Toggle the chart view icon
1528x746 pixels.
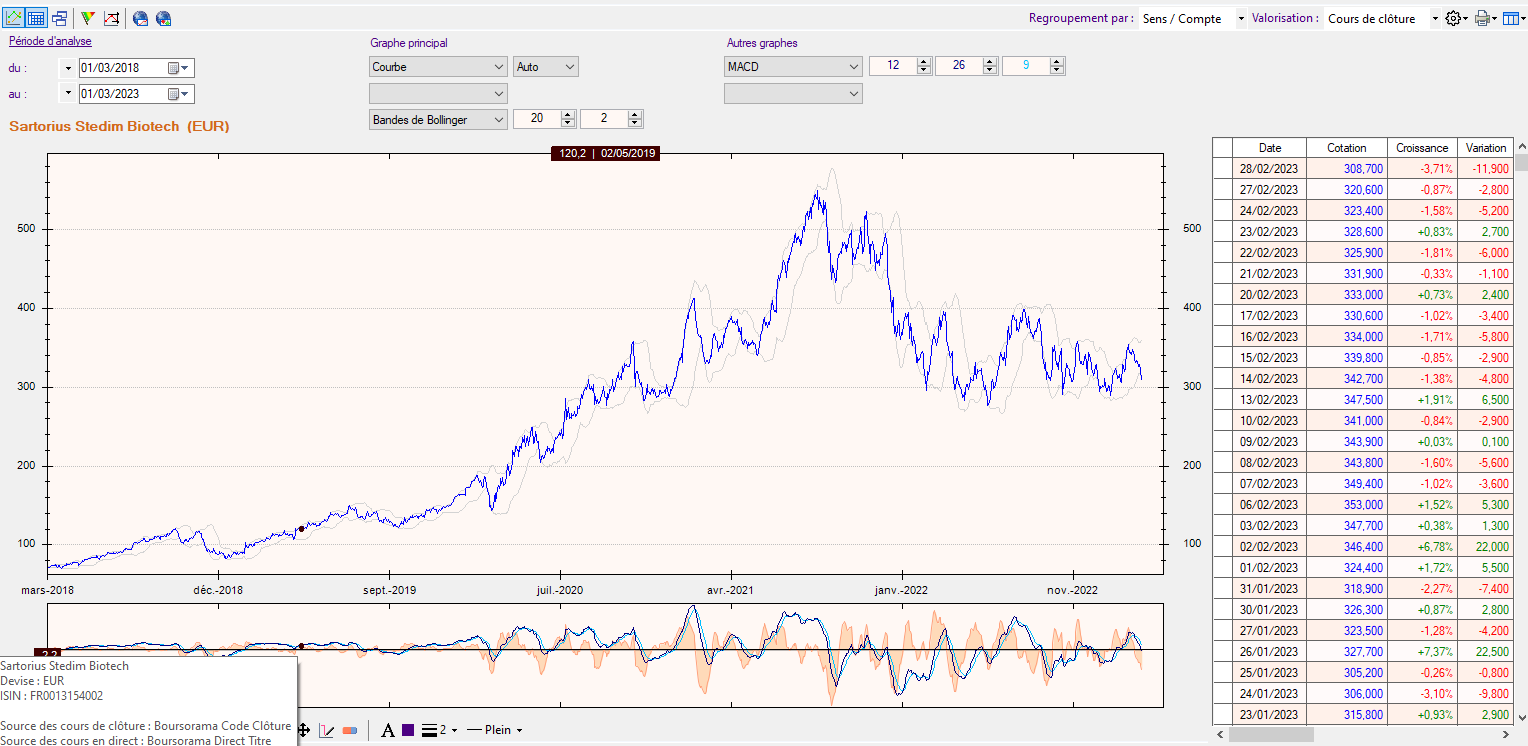[14, 18]
